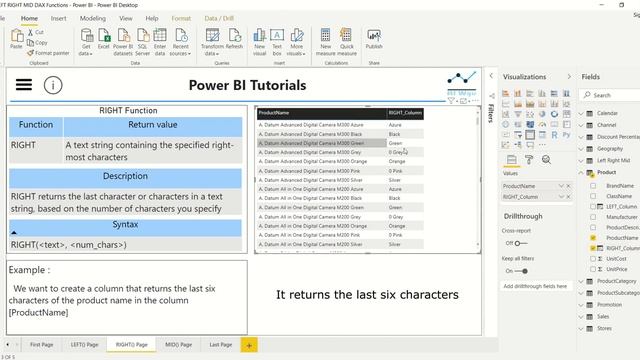Image resolution: width=640 pixels, height=360 pixels.
Task: Expand the Geography table
Action: click(x=581, y=149)
